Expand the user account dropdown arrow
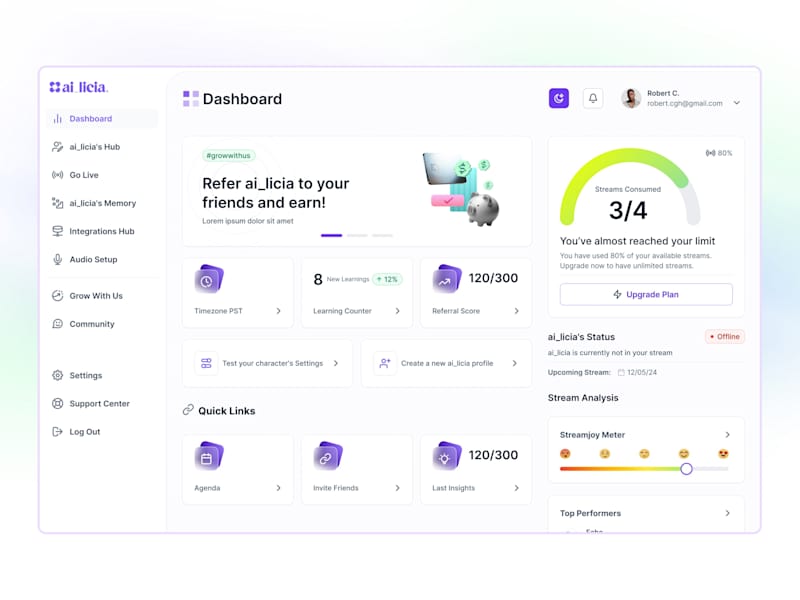Image resolution: width=800 pixels, height=600 pixels. pyautogui.click(x=737, y=103)
